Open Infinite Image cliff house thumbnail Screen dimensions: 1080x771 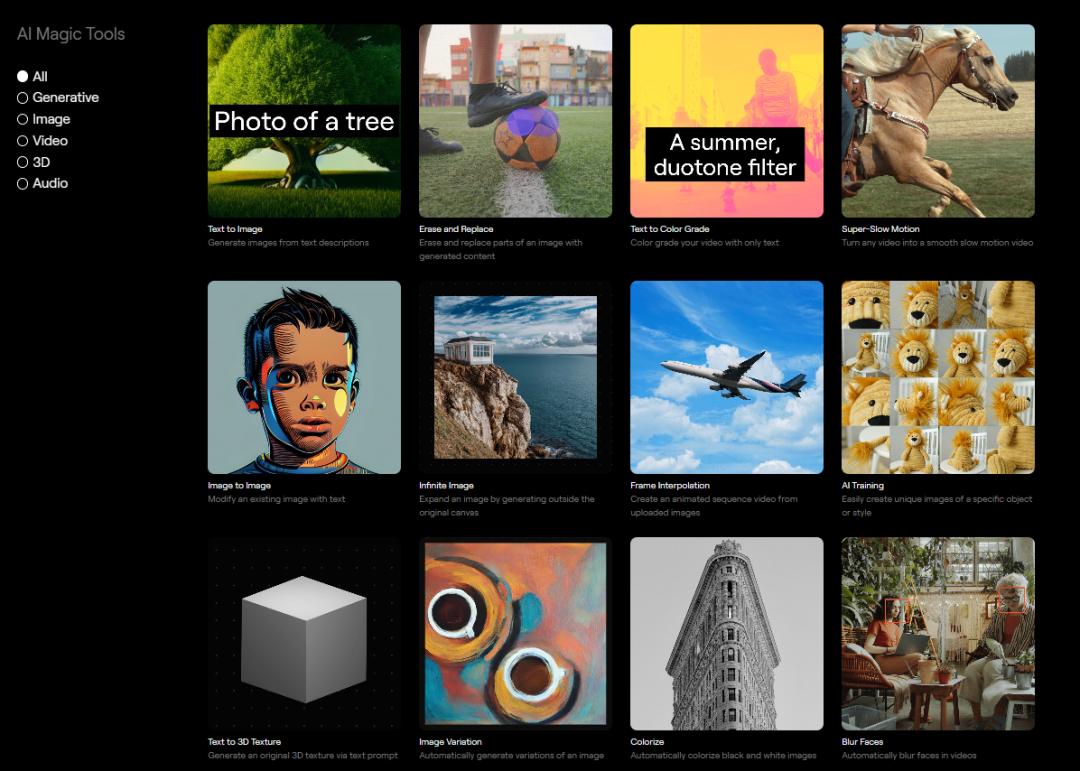pos(515,377)
